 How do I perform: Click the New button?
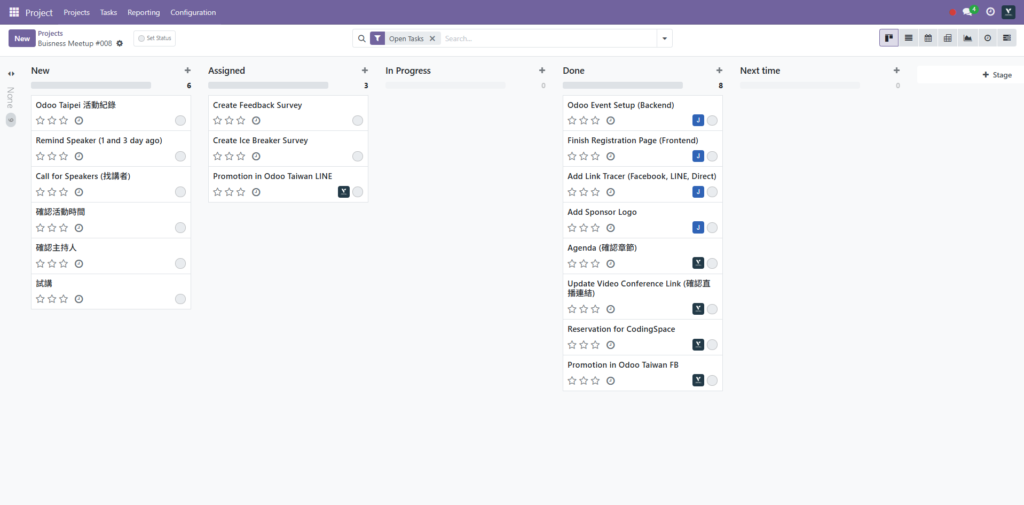tap(21, 38)
